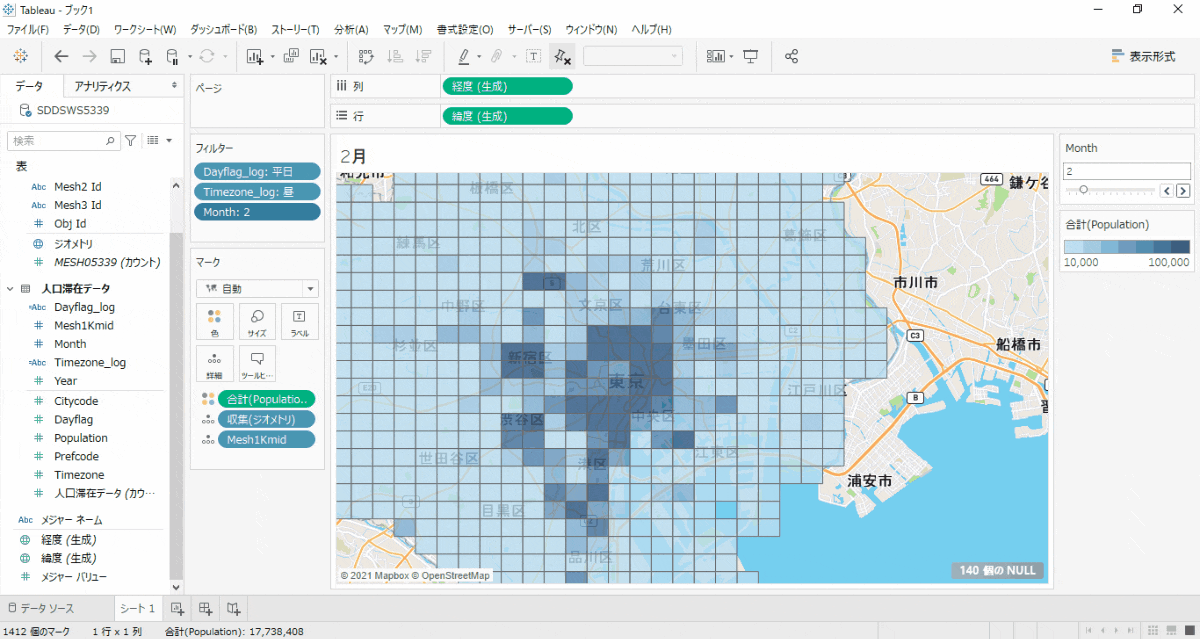Add a new dashboard tab icon
The height and width of the screenshot is (639, 1200).
pos(205,608)
